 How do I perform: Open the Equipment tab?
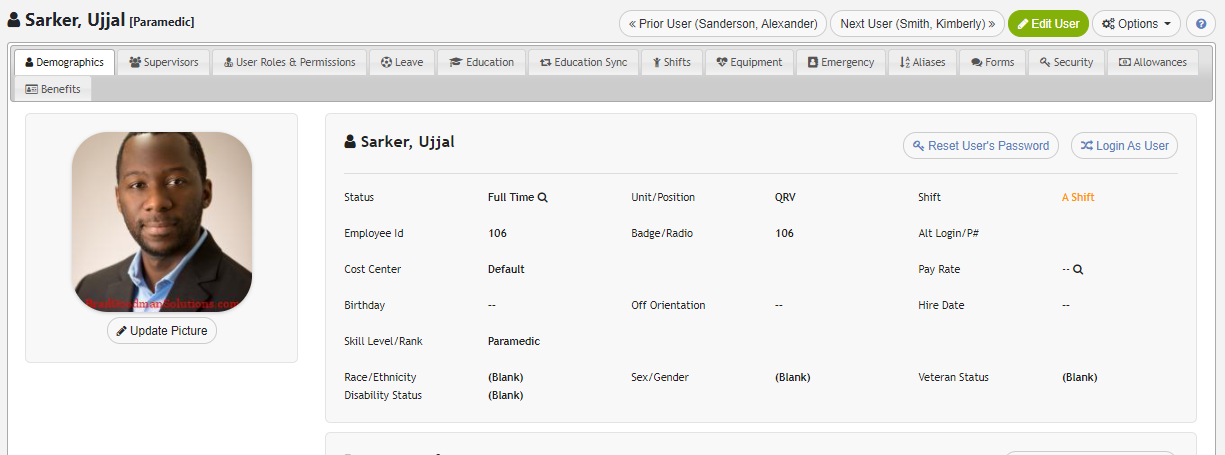point(749,62)
